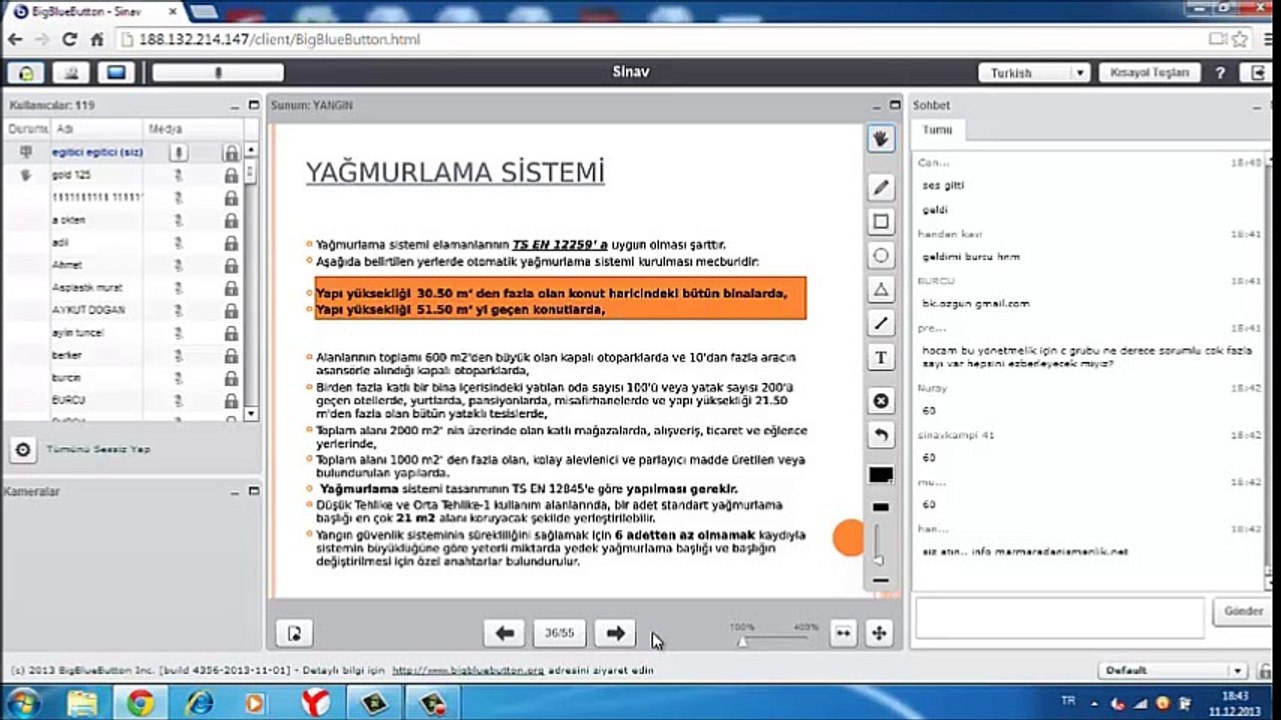Mute microphone in top bar
The image size is (1281, 720).
pos(218,73)
